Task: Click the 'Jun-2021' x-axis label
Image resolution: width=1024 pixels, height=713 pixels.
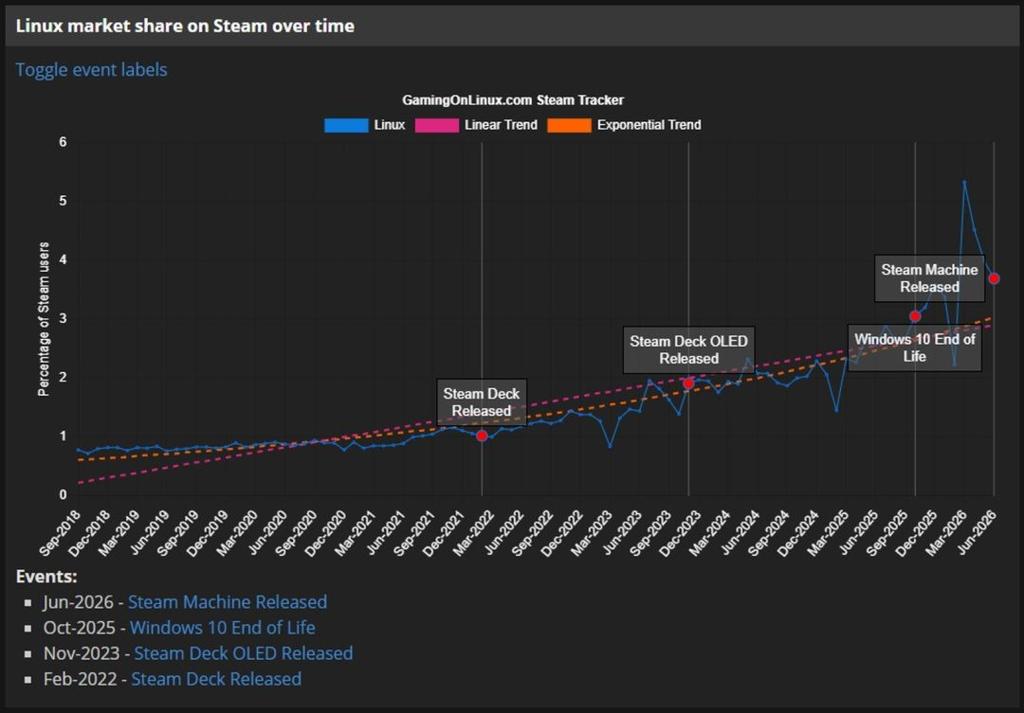Action: point(385,532)
